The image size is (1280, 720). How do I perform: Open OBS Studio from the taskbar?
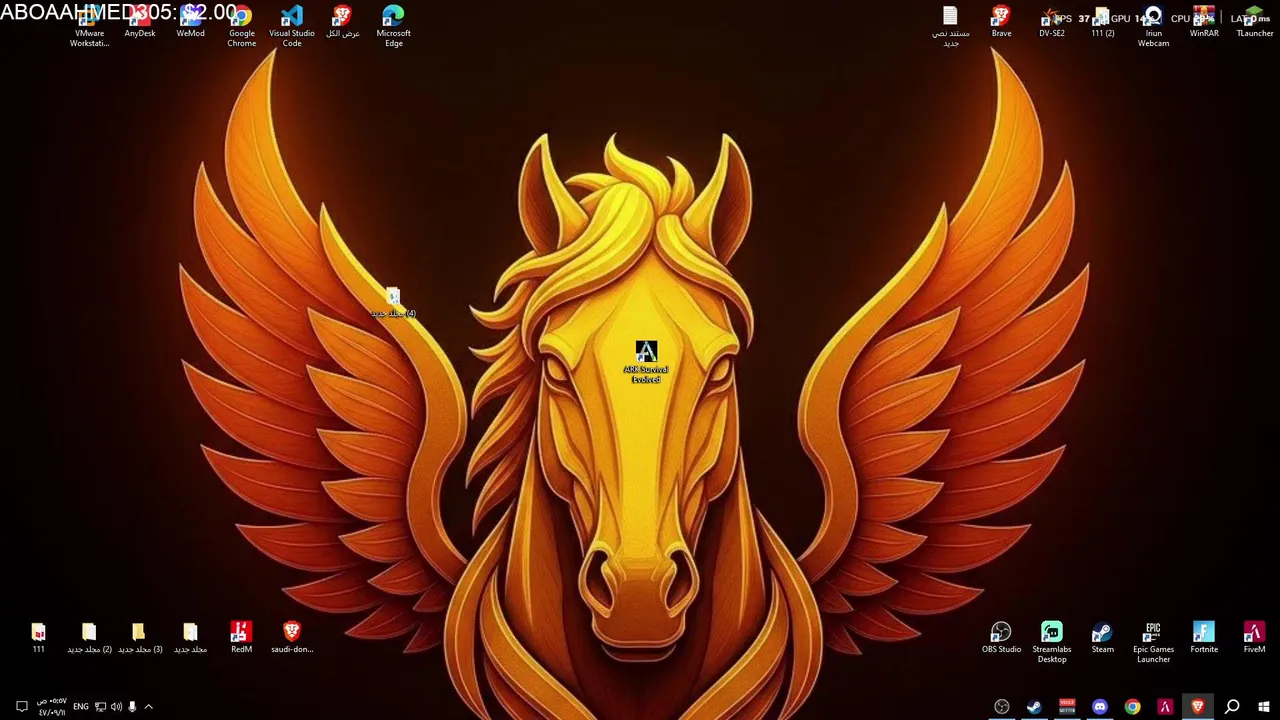[1001, 707]
